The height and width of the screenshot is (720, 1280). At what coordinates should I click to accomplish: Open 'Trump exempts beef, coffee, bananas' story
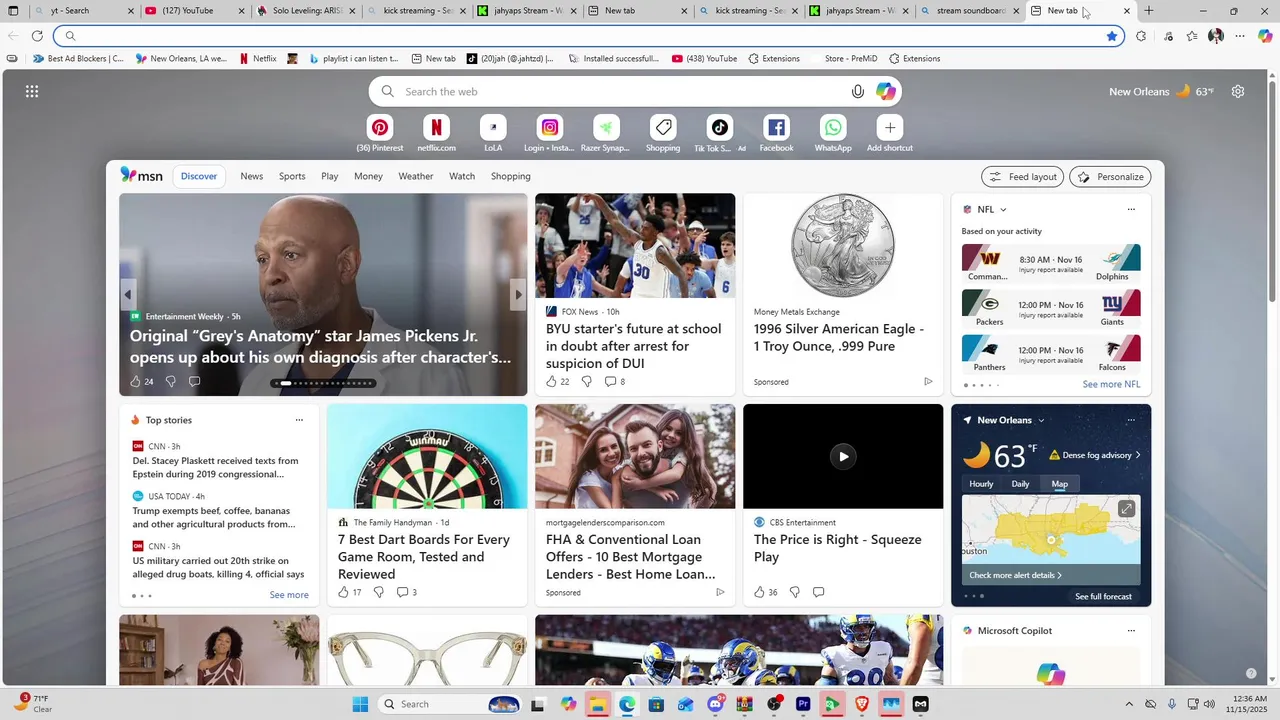coord(215,517)
